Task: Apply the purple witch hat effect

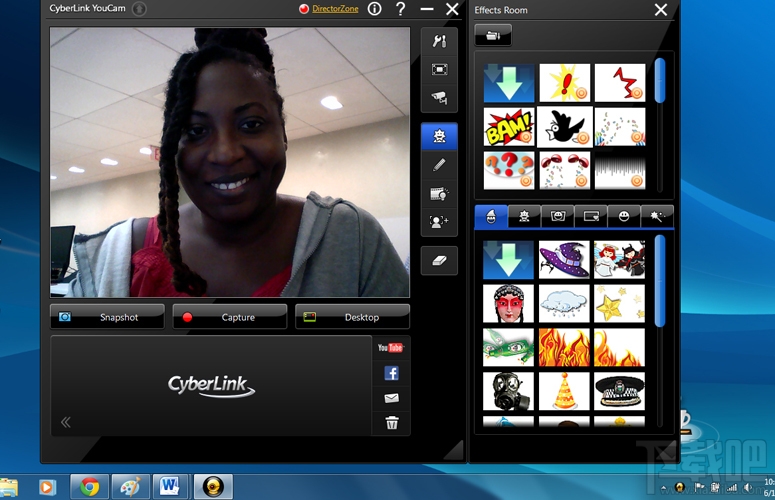Action: click(564, 260)
